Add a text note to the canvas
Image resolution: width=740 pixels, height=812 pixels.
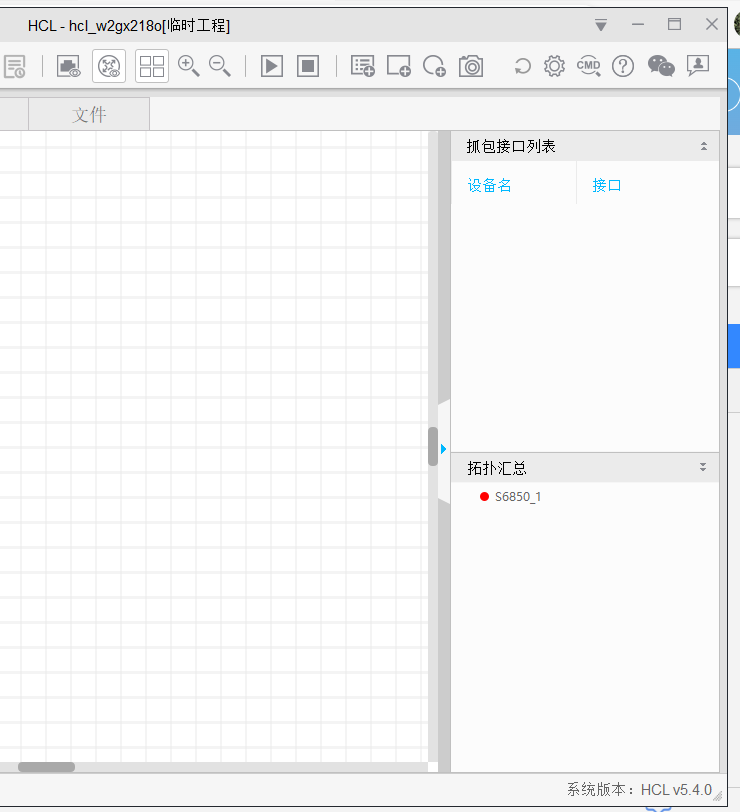[x=362, y=66]
